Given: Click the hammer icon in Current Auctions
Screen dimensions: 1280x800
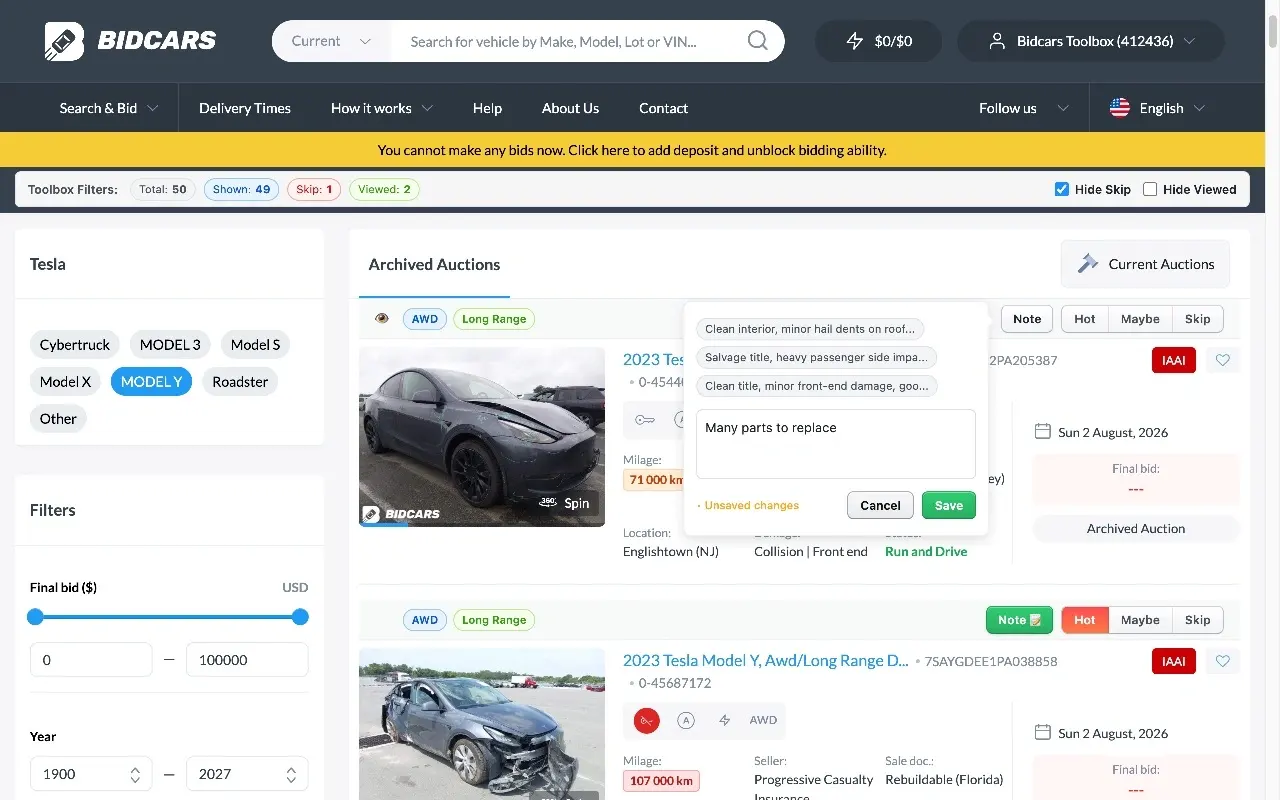Looking at the screenshot, I should pos(1088,264).
